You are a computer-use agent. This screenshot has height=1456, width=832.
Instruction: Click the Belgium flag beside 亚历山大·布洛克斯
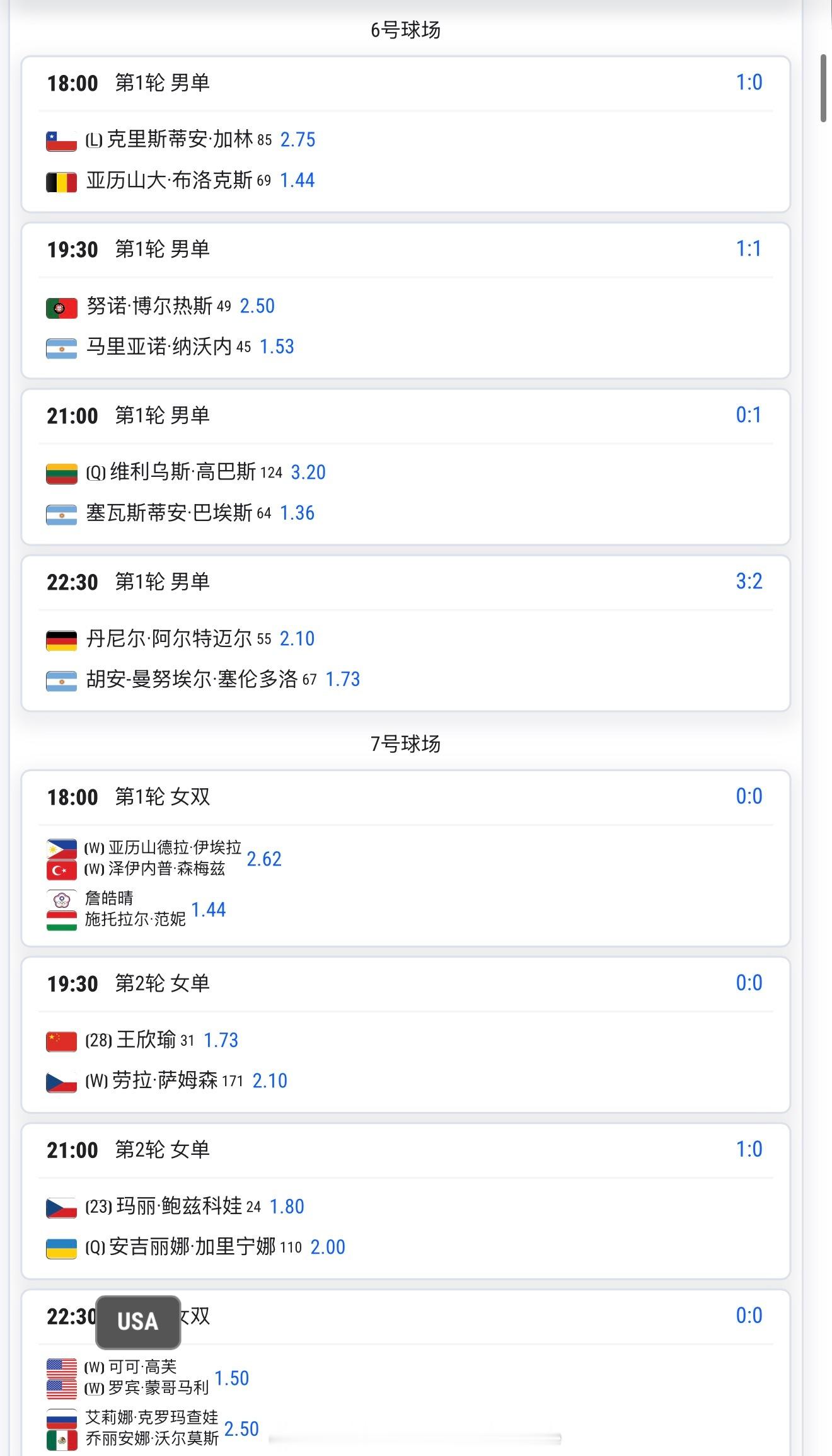click(x=61, y=181)
